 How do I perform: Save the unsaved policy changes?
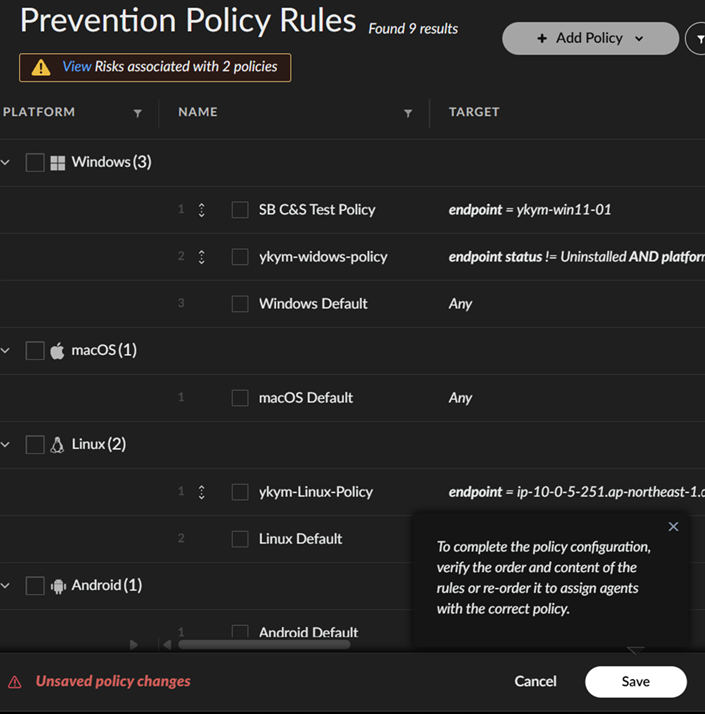635,681
